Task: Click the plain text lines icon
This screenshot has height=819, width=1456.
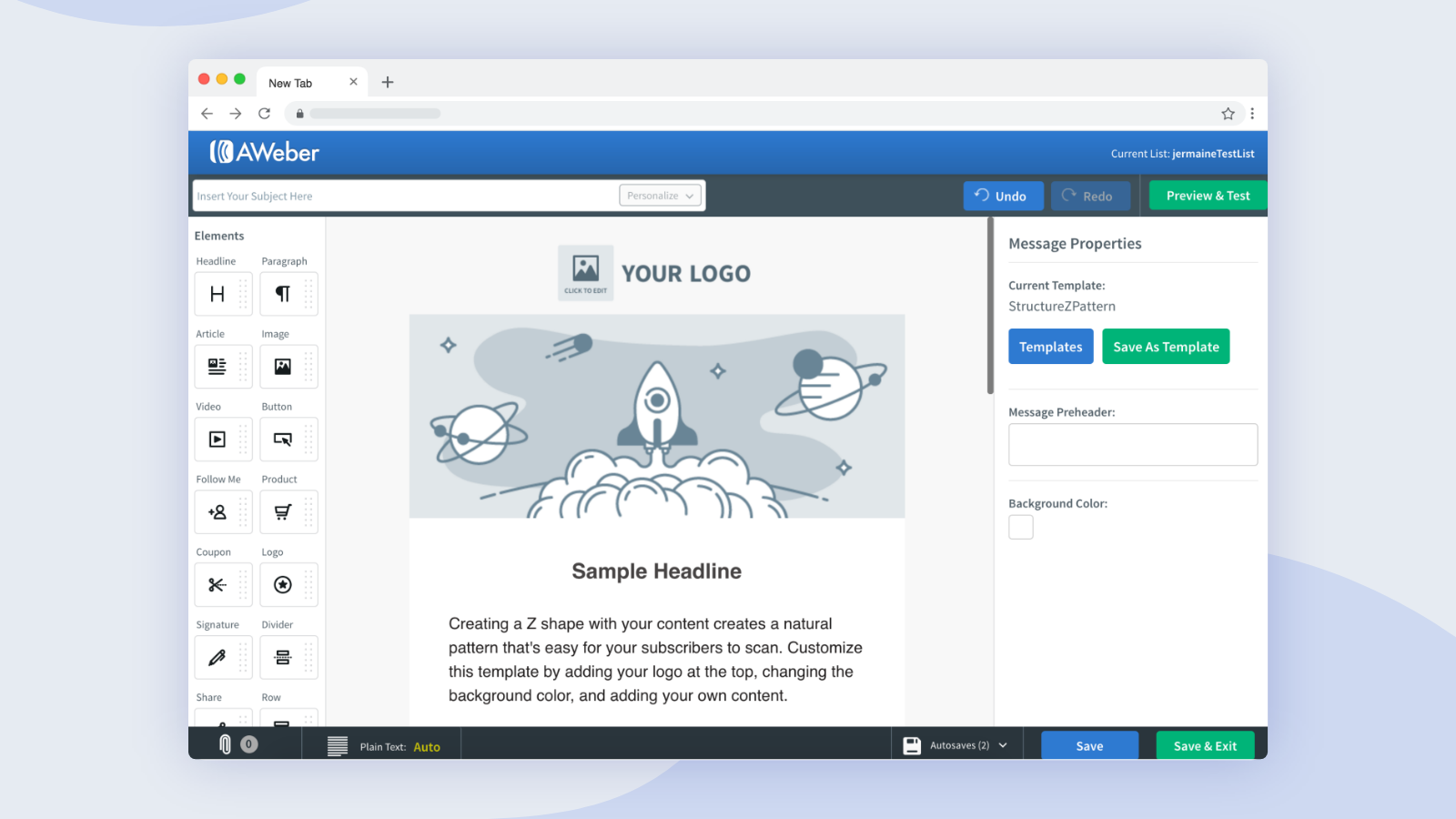Action: 338,746
